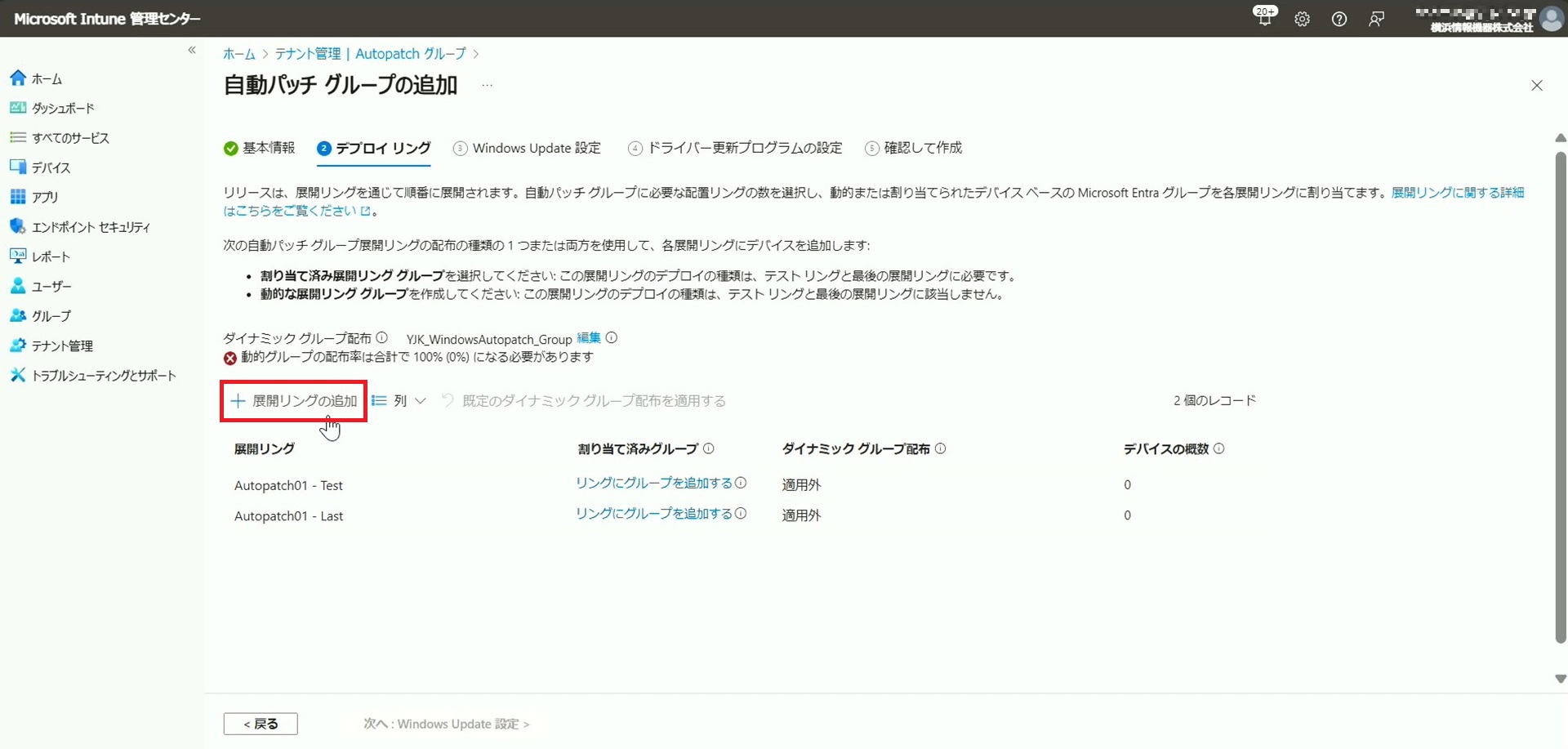The image size is (1568, 749).
Task: Show info icon in Autopatch01 - Test row
Action: click(741, 483)
